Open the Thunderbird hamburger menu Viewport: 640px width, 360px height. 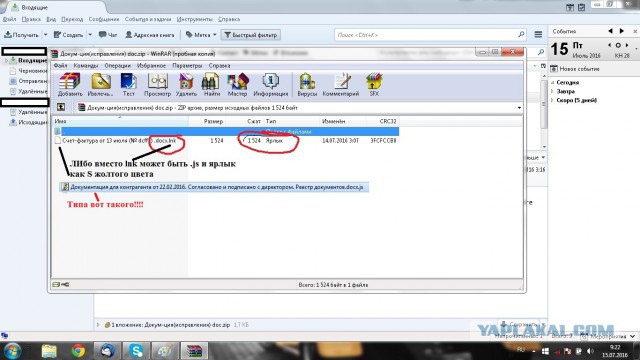[x=538, y=35]
